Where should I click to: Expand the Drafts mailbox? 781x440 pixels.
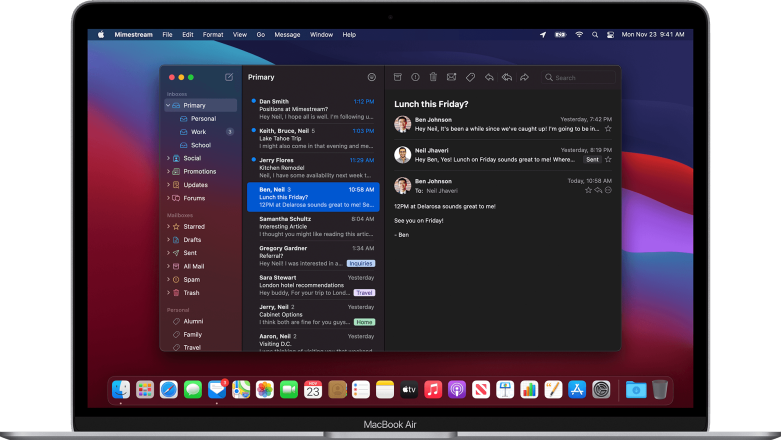168,240
